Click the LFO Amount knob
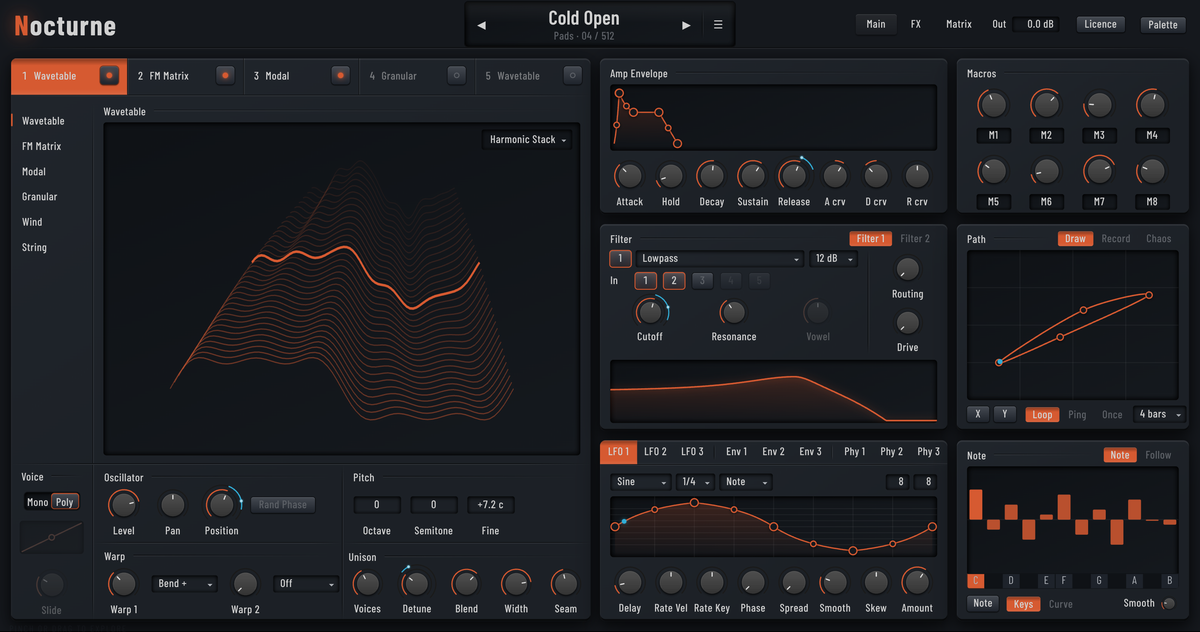Screen dimensions: 1200x632 916,581
